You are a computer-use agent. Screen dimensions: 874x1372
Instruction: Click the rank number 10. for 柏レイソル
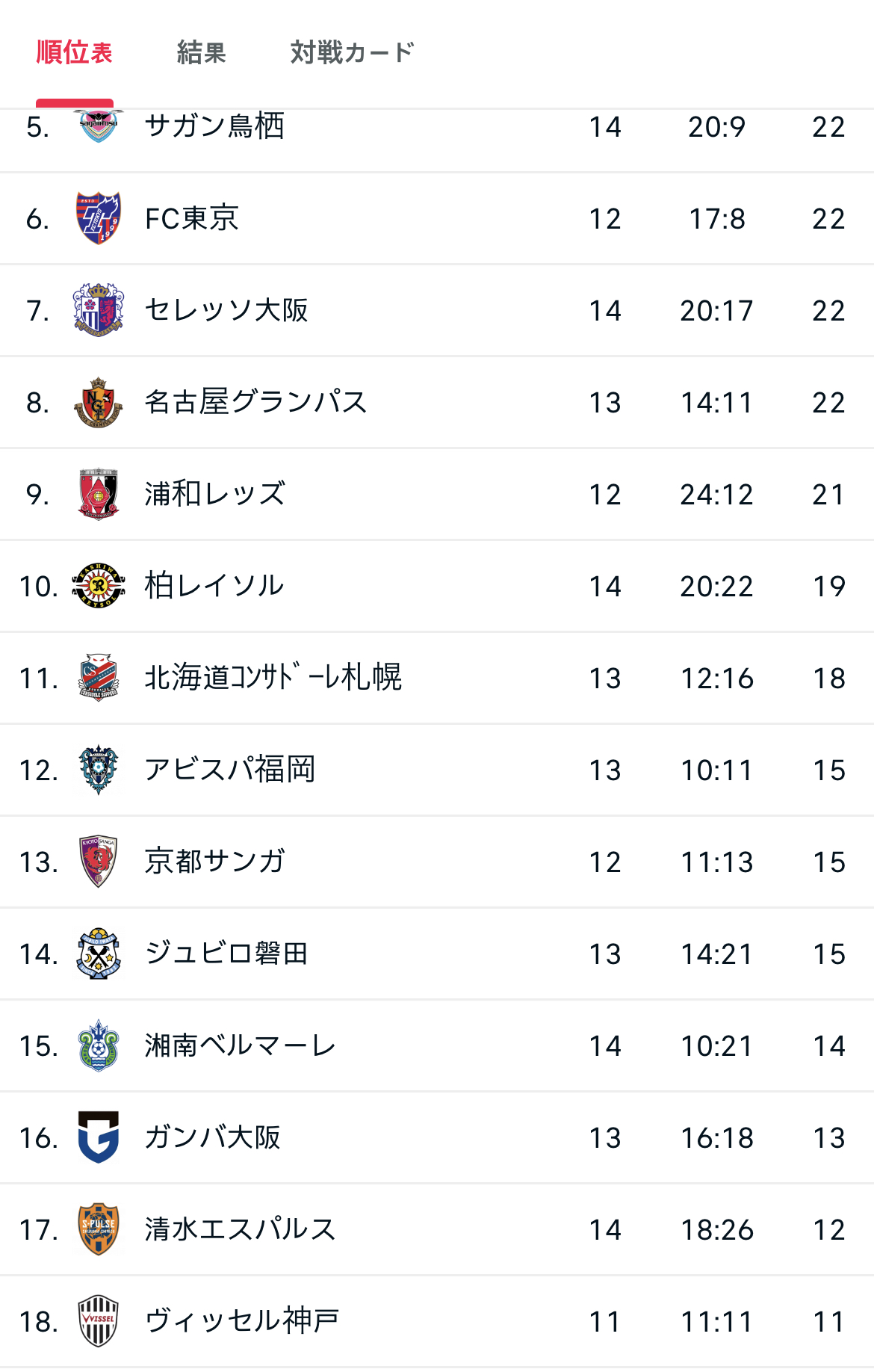[38, 587]
